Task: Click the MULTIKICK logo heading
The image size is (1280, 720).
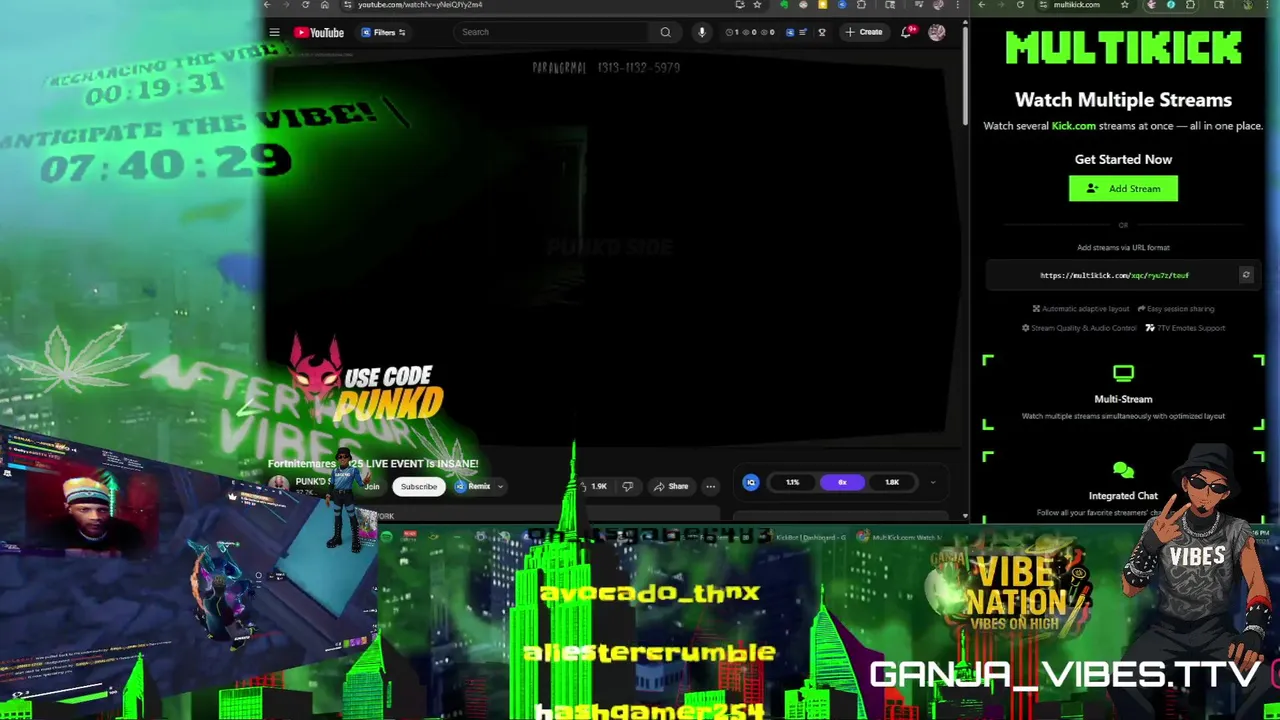Action: pos(1123,47)
